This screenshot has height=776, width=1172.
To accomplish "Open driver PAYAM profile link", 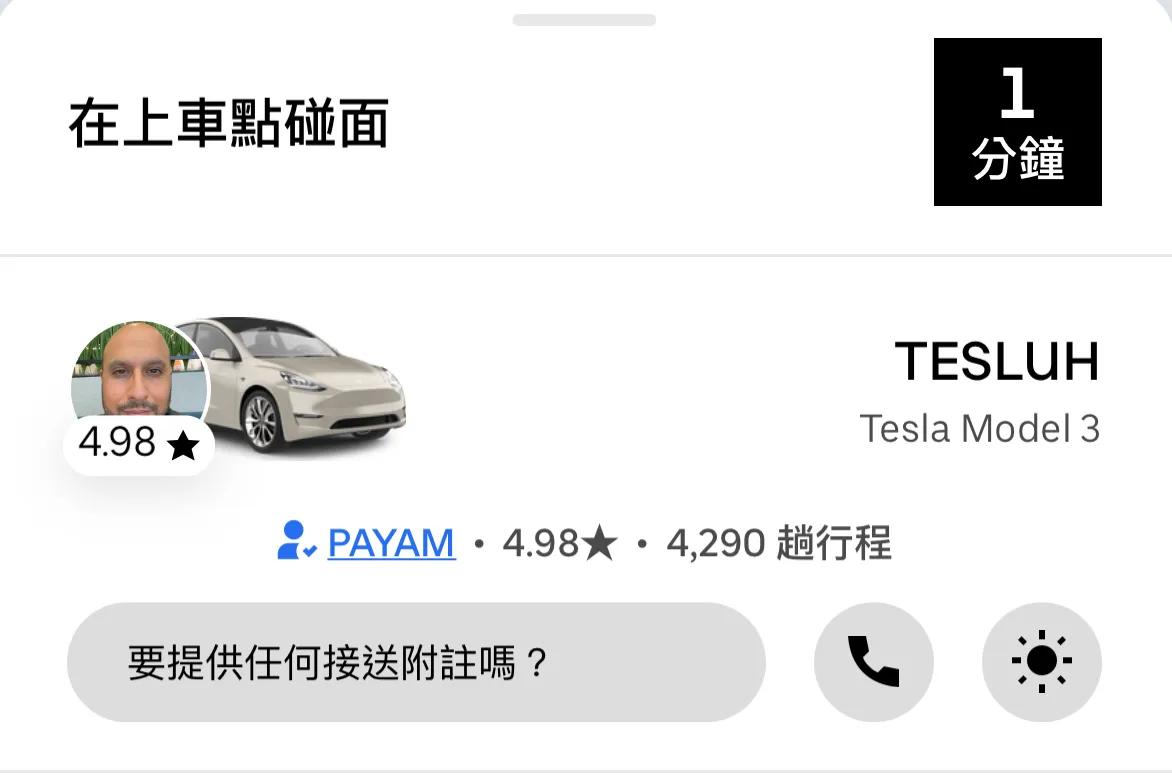I will (391, 543).
